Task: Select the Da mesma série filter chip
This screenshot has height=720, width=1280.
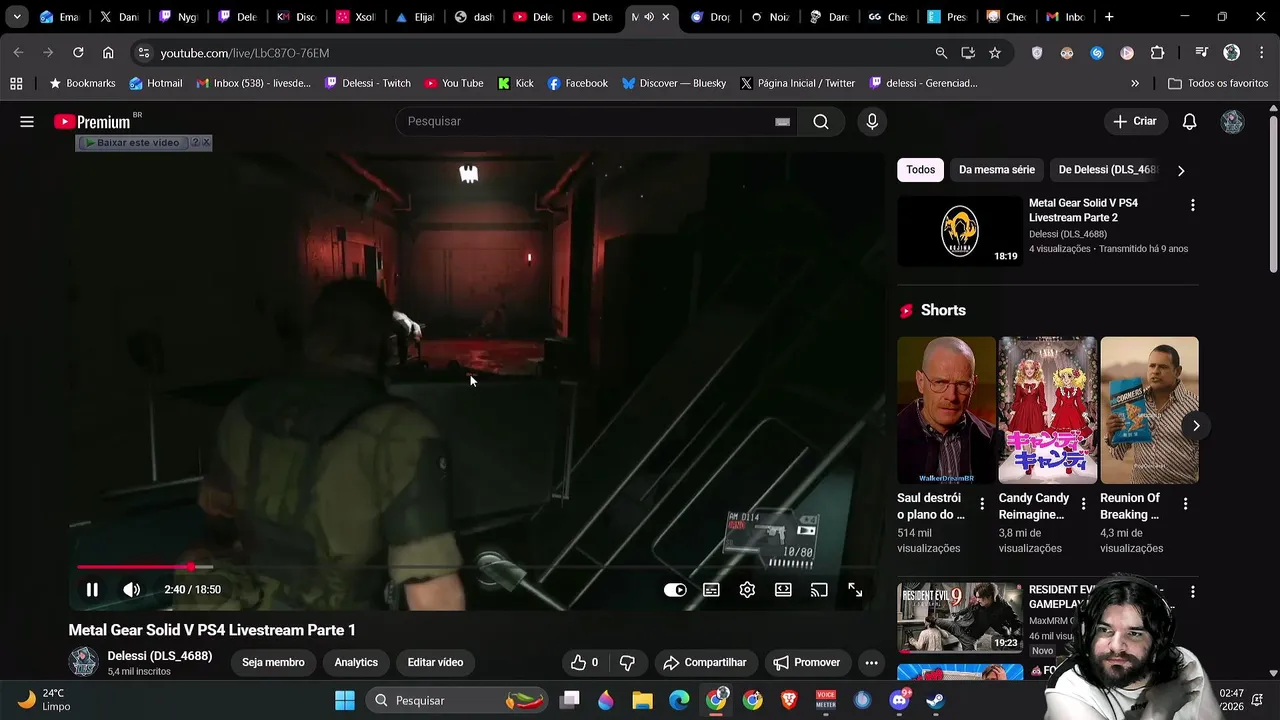Action: 997,170
